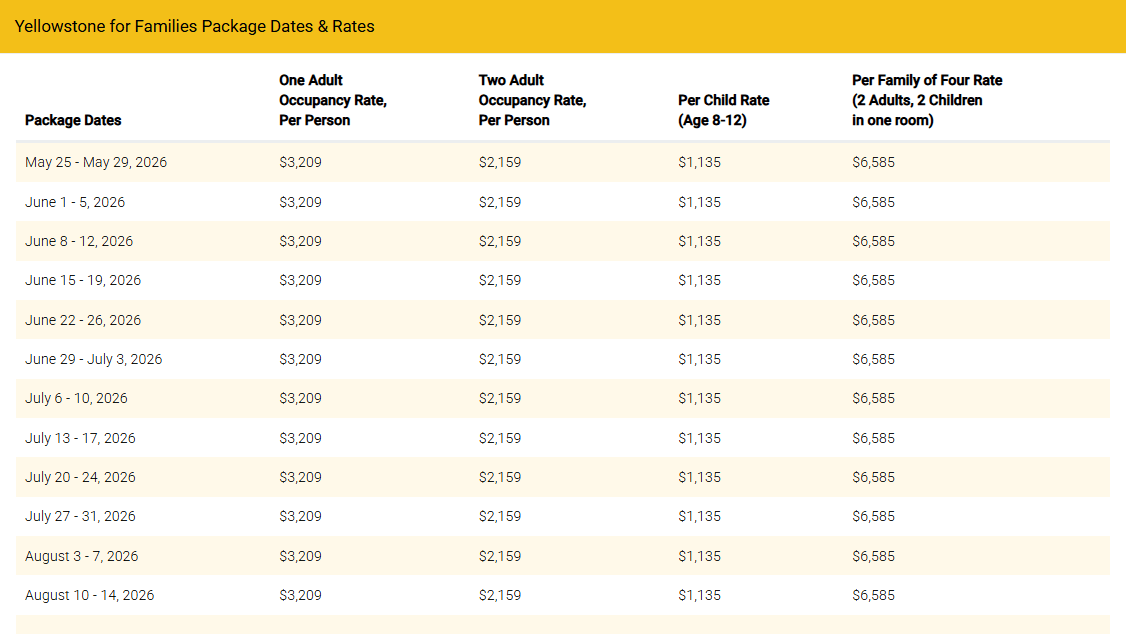Click $1,135 in the July 6 - 10 row
1126x643 pixels.
[x=699, y=398]
